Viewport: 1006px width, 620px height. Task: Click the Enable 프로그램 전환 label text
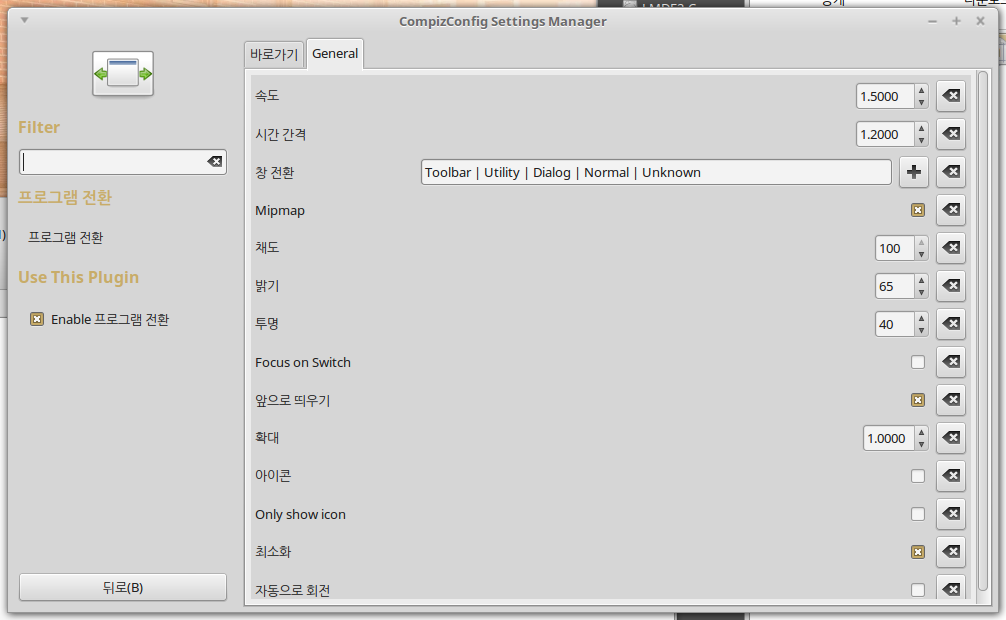[x=110, y=319]
